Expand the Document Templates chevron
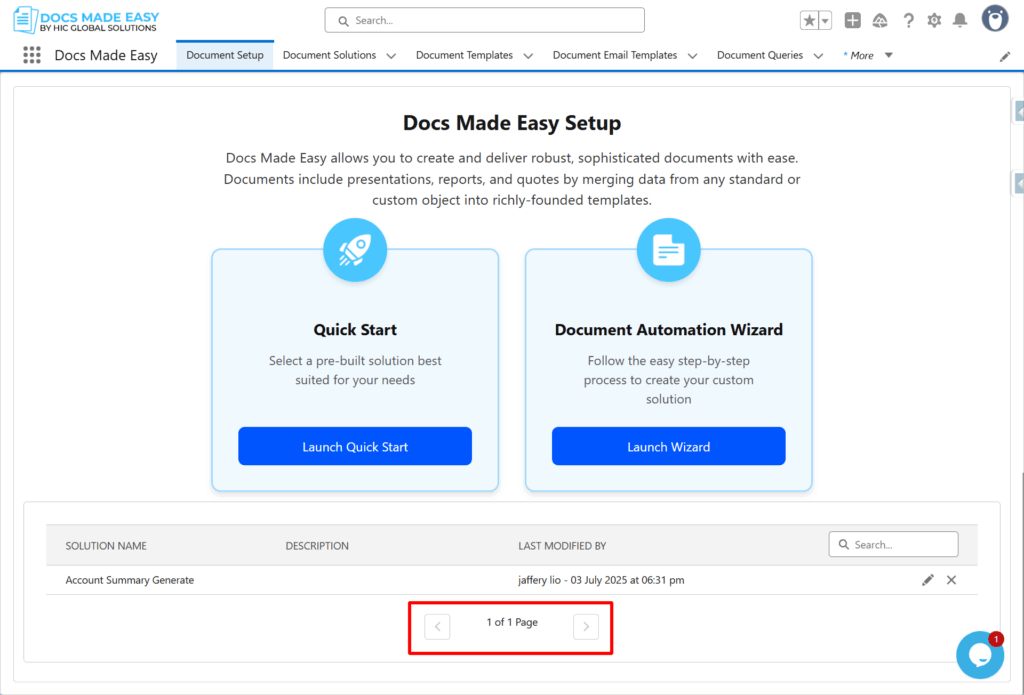 (x=528, y=56)
